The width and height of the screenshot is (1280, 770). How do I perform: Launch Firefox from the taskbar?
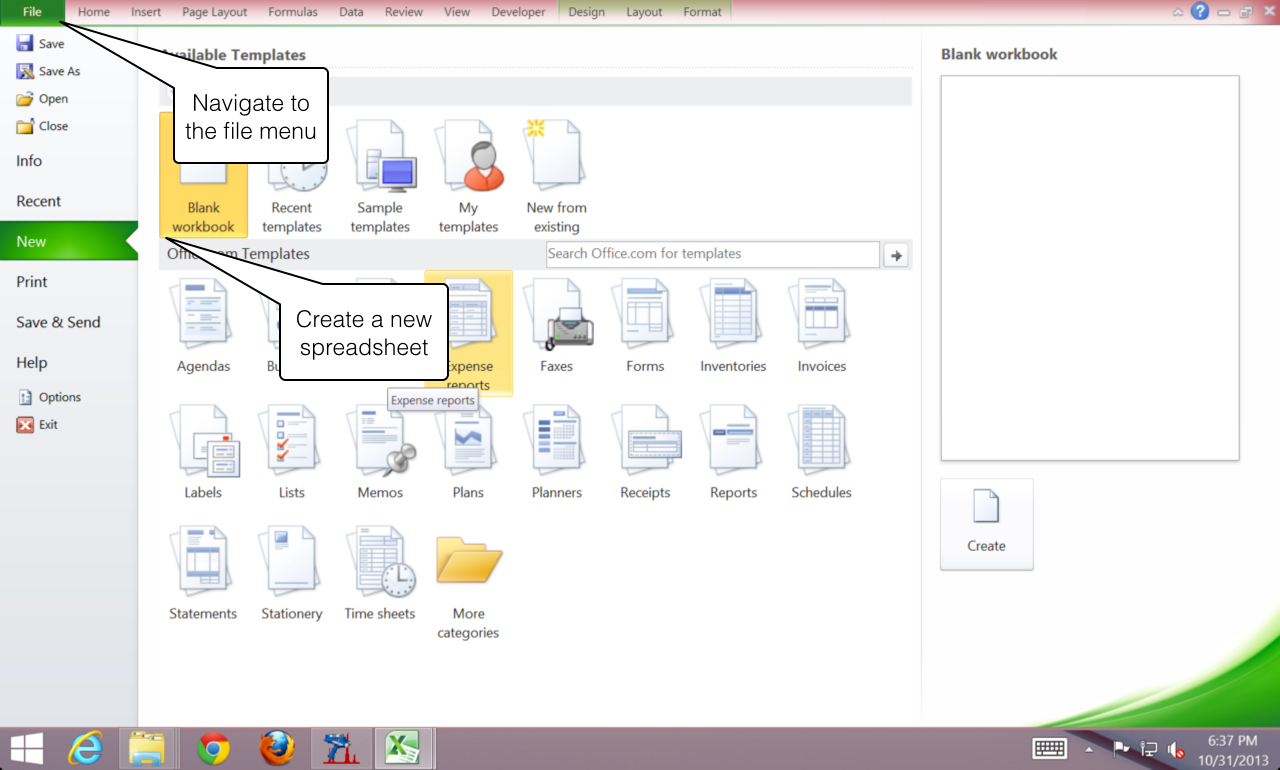tap(277, 747)
